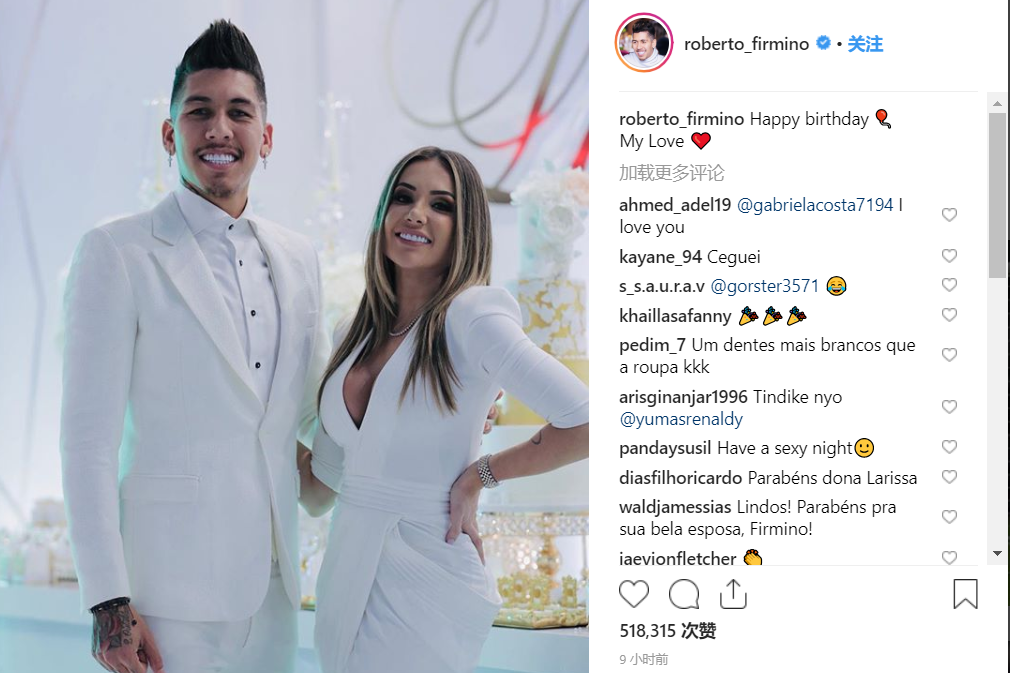The image size is (1010, 673).
Task: Click the verified badge next to roberto_firmino
Action: coord(823,43)
